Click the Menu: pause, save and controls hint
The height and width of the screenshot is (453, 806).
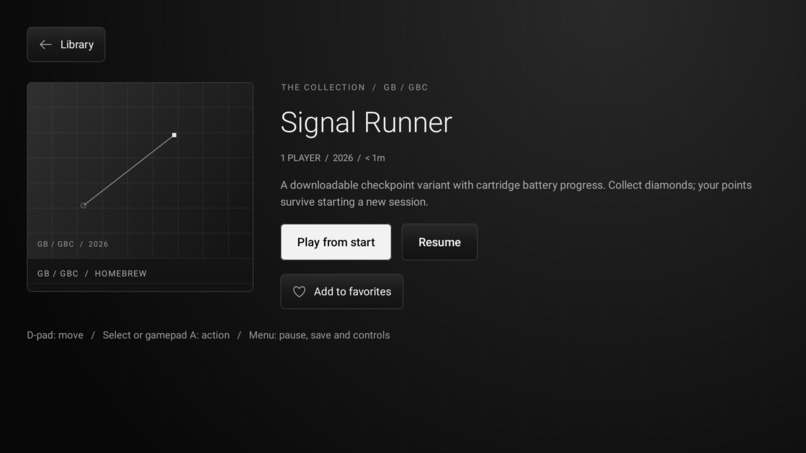point(319,335)
